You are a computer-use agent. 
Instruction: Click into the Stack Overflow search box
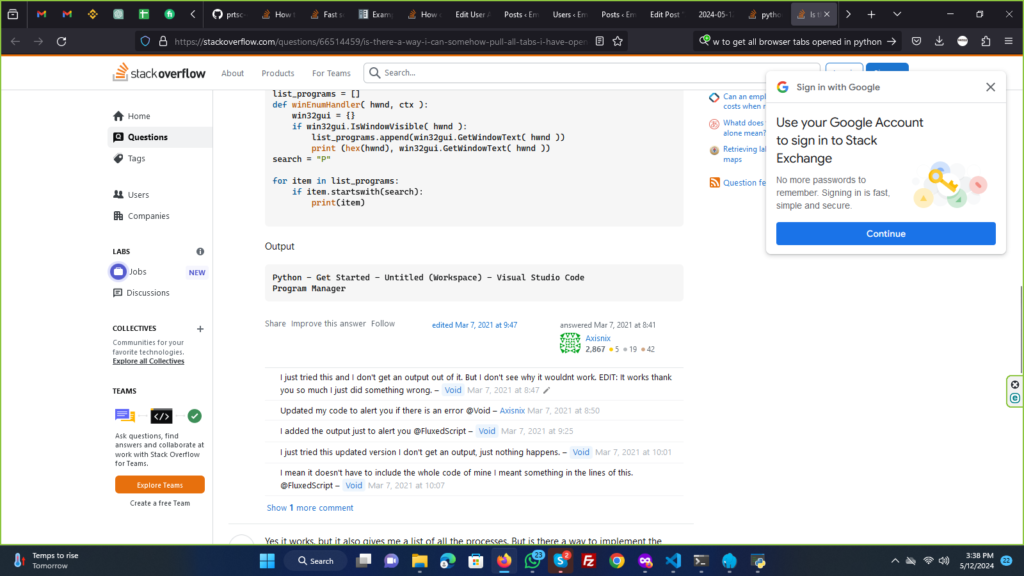tap(590, 73)
